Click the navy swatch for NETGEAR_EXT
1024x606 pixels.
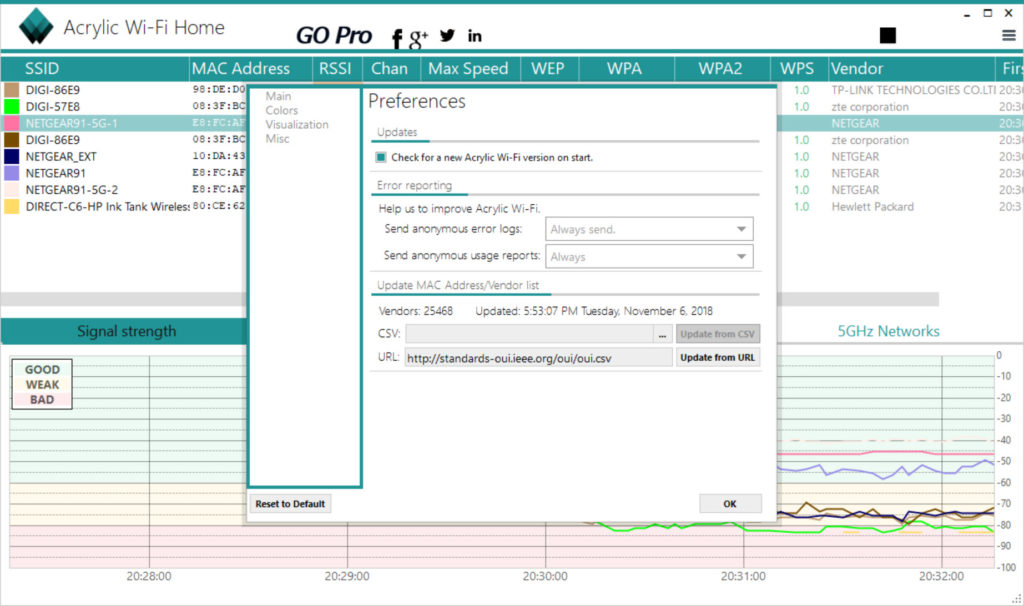tap(12, 156)
